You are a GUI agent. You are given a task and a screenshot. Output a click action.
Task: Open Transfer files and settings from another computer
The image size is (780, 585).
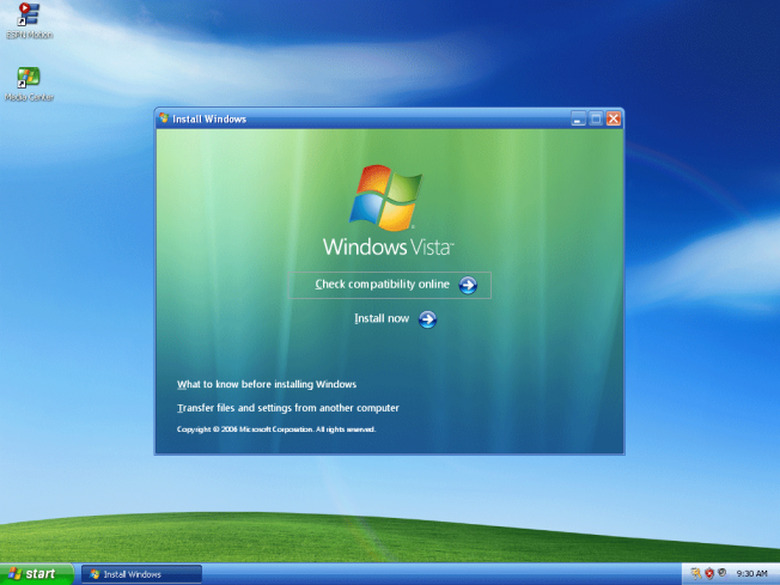(x=288, y=408)
